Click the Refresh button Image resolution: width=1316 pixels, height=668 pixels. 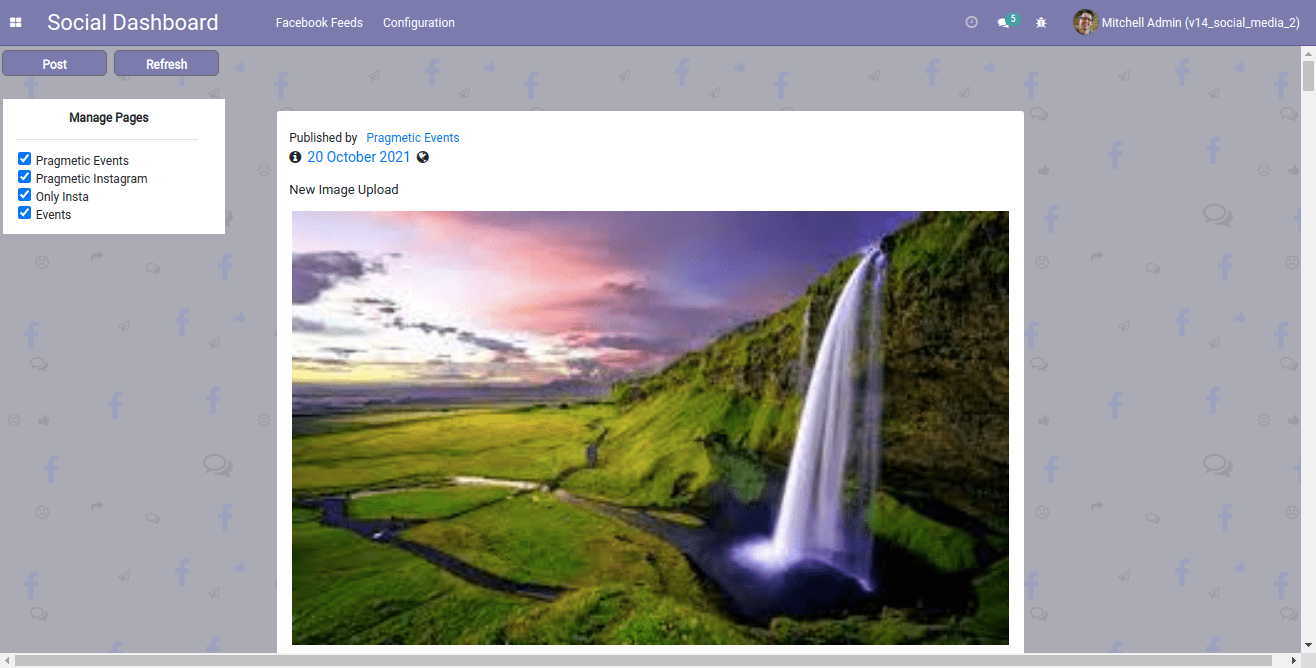(x=166, y=64)
